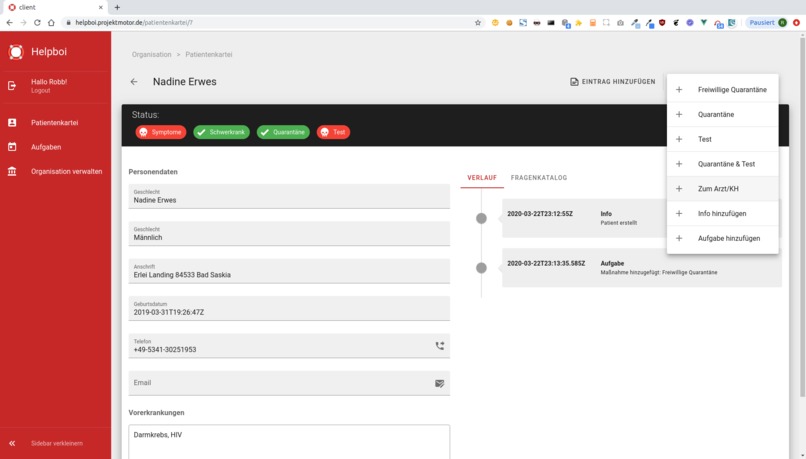Click the browser back arrow
The height and width of the screenshot is (459, 806).
(x=9, y=23)
